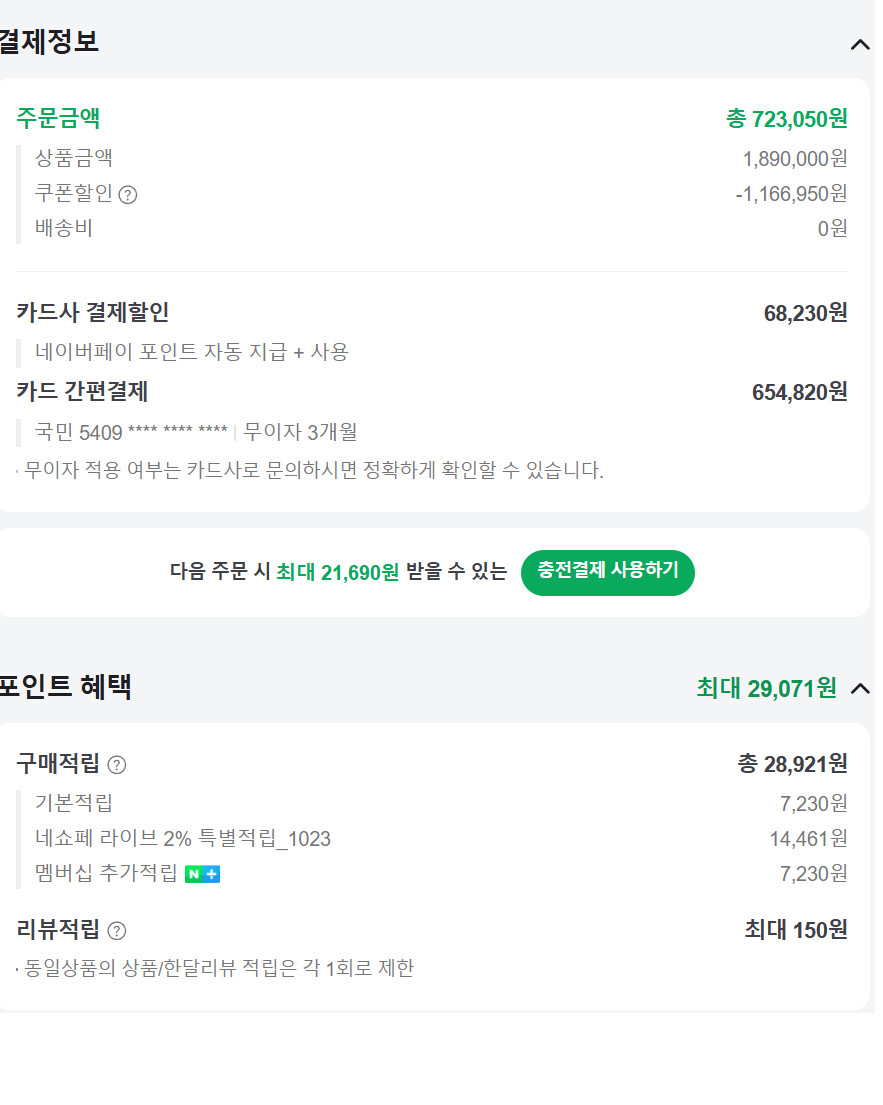Screen dimensions: 883x1105
Task: Click the N+ membership badge icon
Action: (203, 874)
